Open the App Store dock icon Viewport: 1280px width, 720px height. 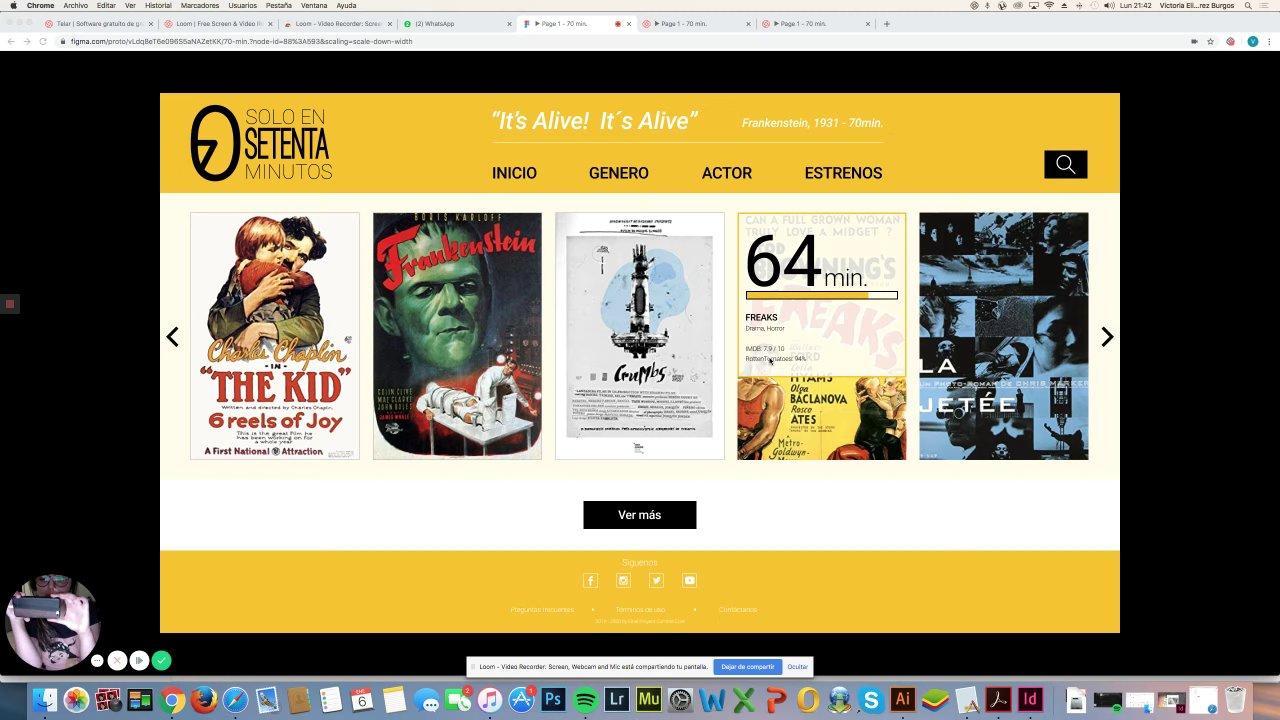coord(521,700)
